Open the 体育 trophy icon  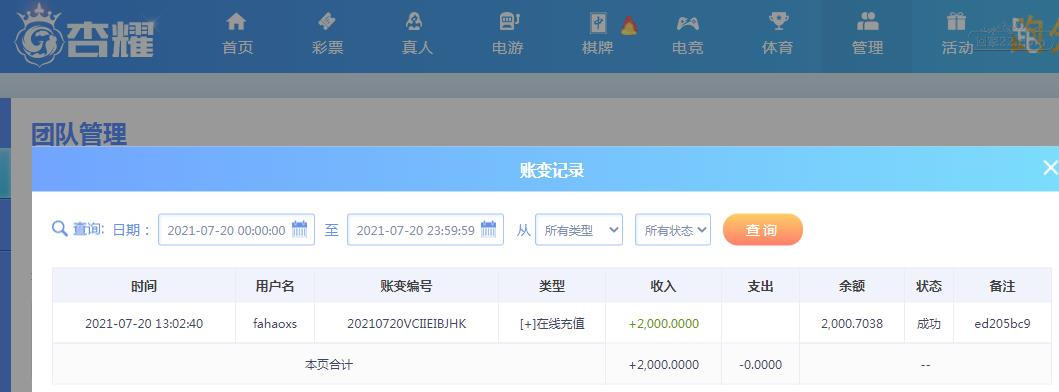(779, 22)
